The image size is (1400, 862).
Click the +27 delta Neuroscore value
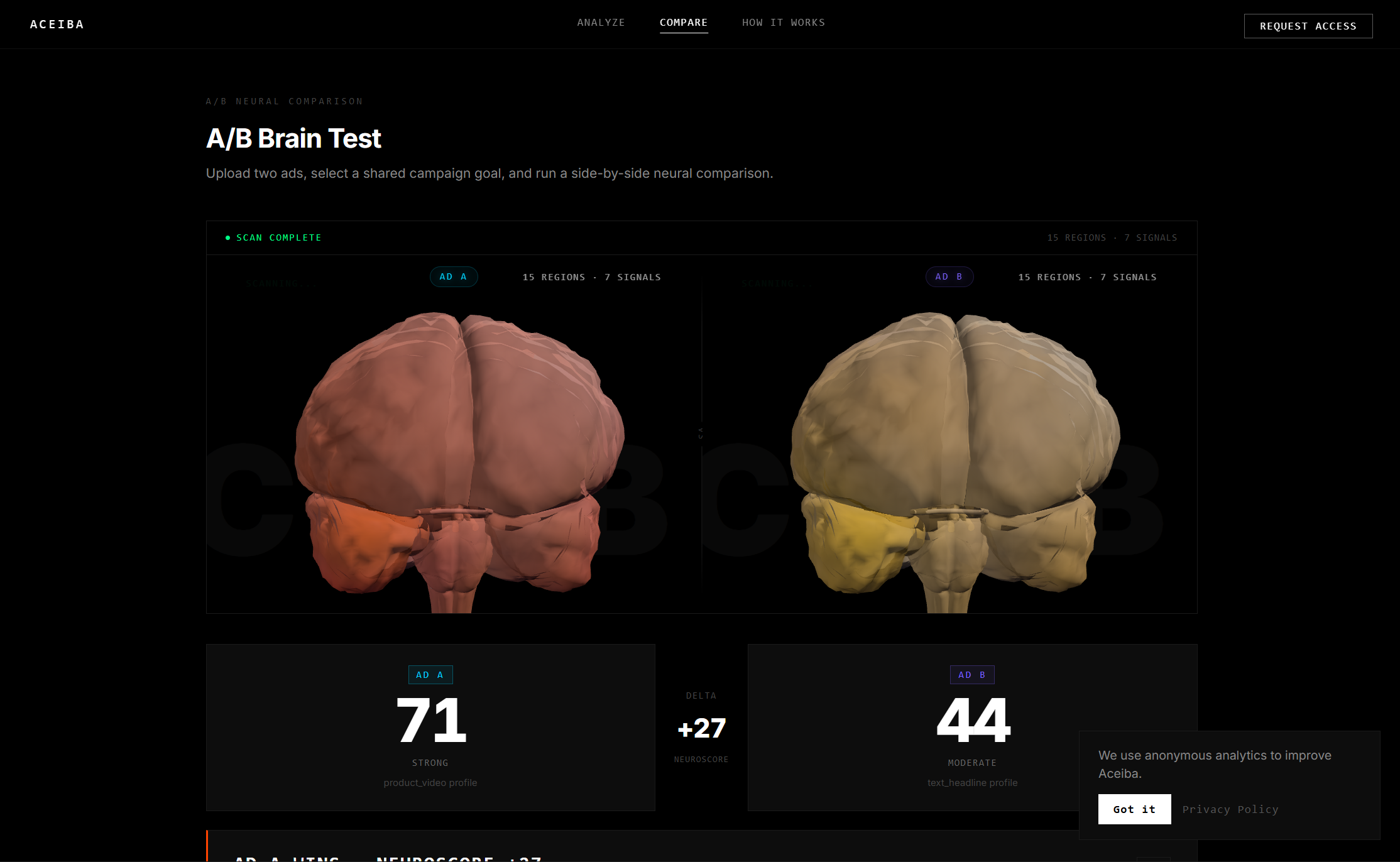(701, 728)
